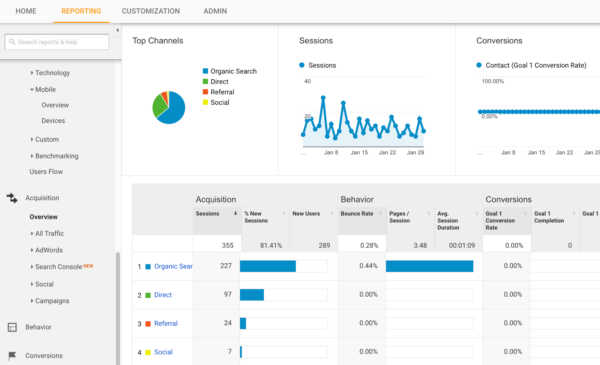Click the 0.44% bounce rate value
600x365 pixels.
click(368, 266)
